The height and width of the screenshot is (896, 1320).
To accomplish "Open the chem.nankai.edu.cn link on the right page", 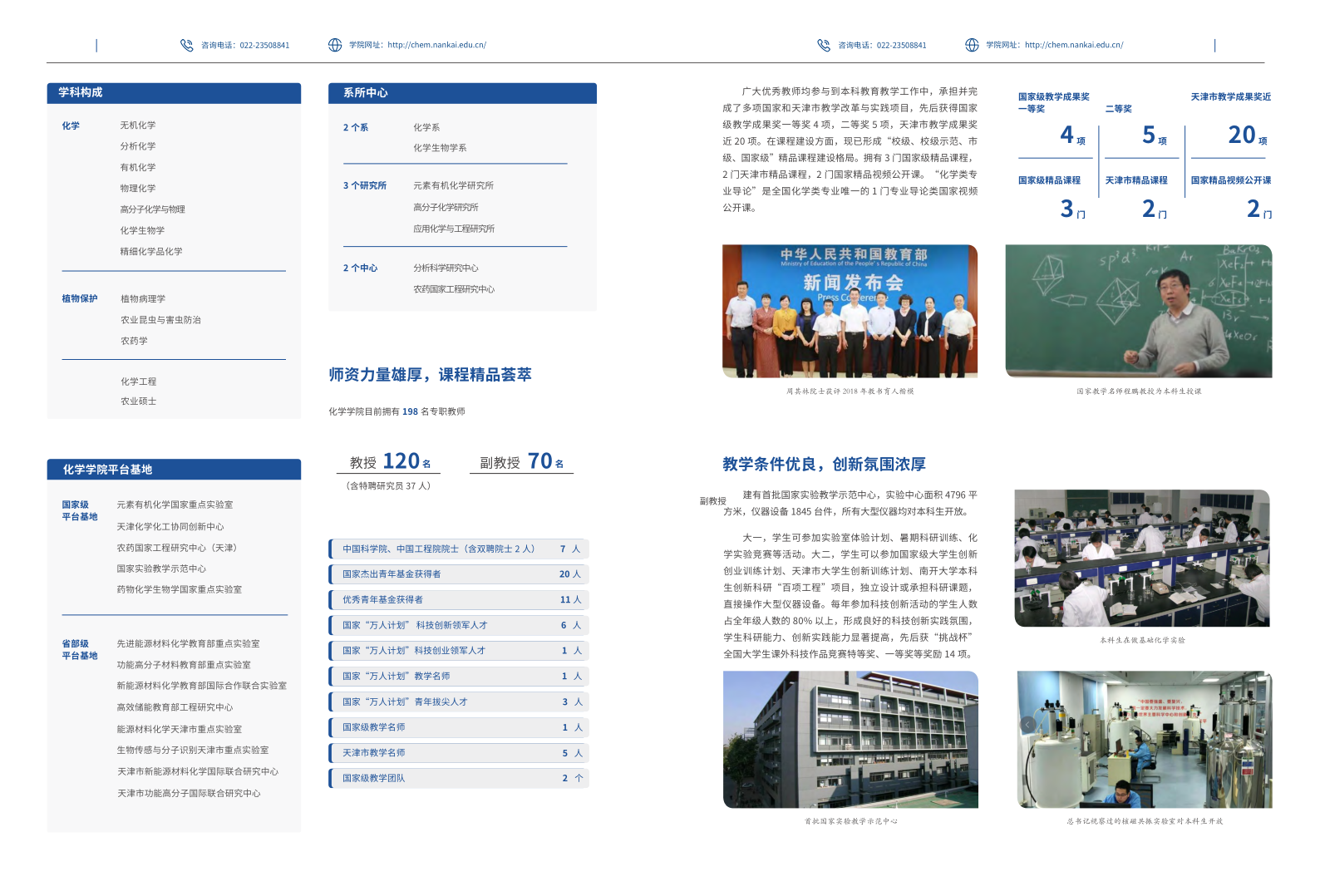I will [1073, 45].
